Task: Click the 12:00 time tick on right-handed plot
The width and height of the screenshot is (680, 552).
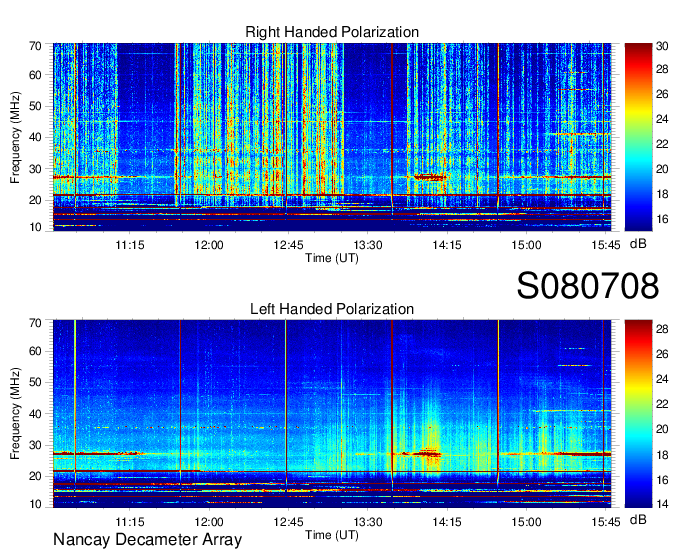Action: (x=209, y=245)
